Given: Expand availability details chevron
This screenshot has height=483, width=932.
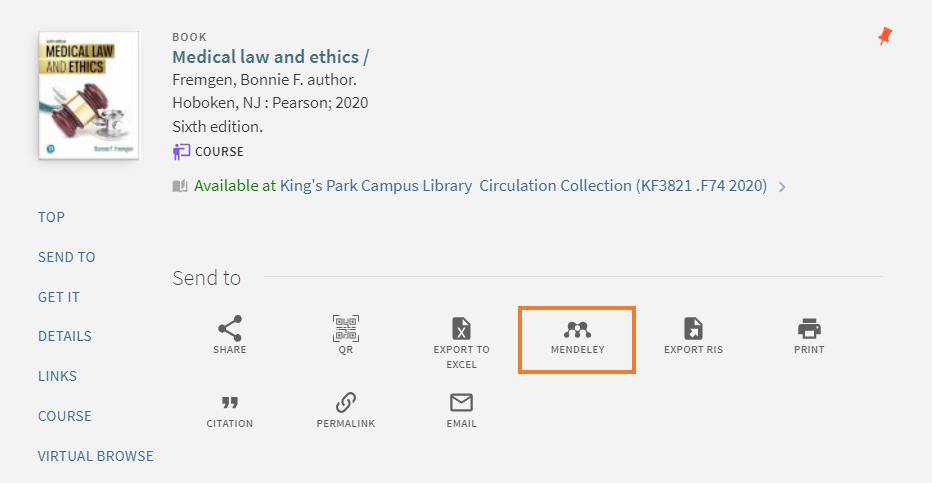Looking at the screenshot, I should pyautogui.click(x=782, y=187).
